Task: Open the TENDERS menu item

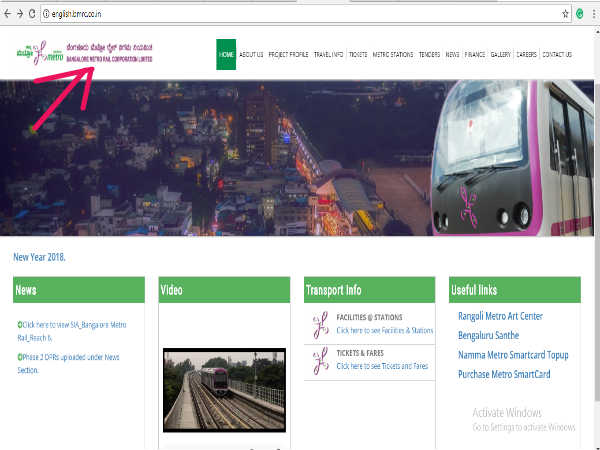Action: 429,54
